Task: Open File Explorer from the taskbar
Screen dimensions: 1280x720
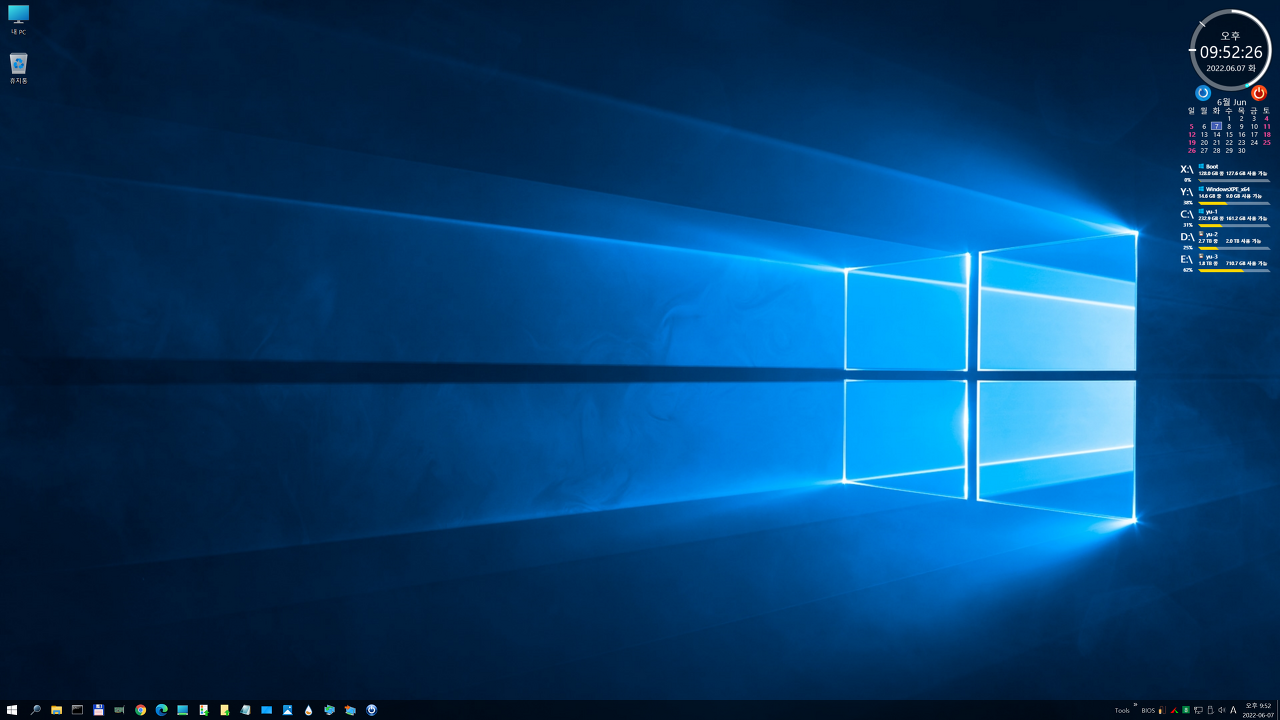Action: 56,710
